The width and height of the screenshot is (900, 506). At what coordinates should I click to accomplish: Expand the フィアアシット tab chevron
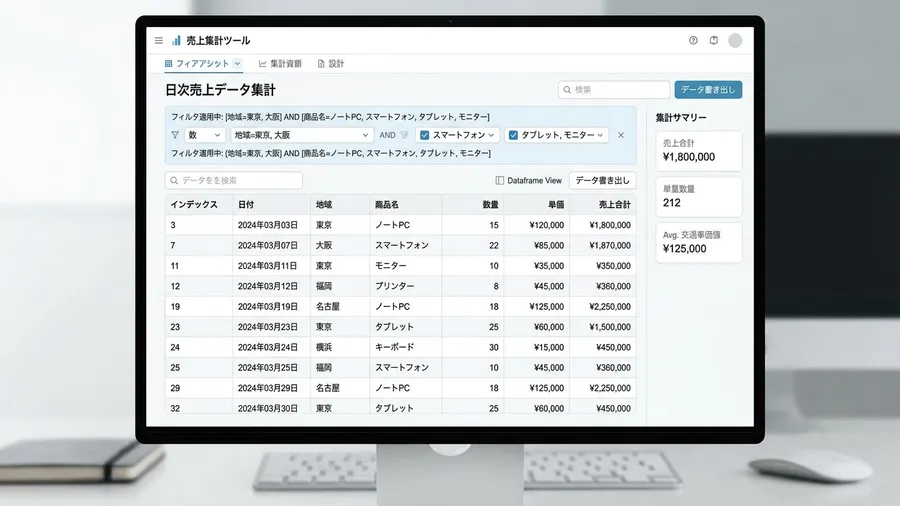tap(237, 64)
